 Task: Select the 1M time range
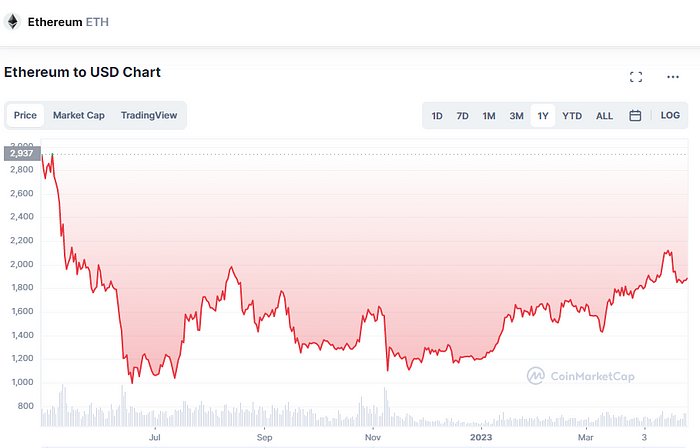click(489, 116)
